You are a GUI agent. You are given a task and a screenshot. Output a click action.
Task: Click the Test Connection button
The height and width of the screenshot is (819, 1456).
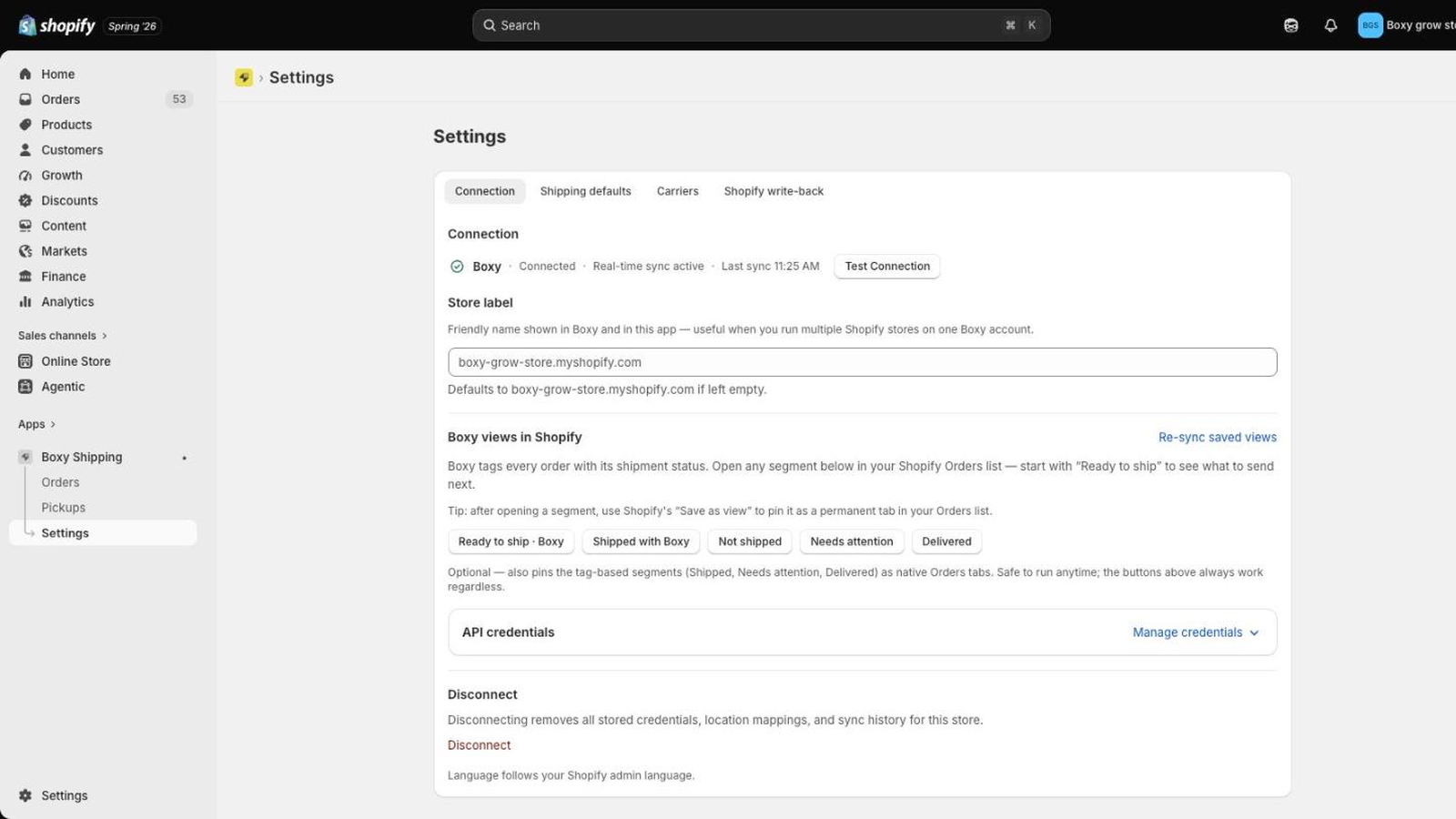(887, 267)
